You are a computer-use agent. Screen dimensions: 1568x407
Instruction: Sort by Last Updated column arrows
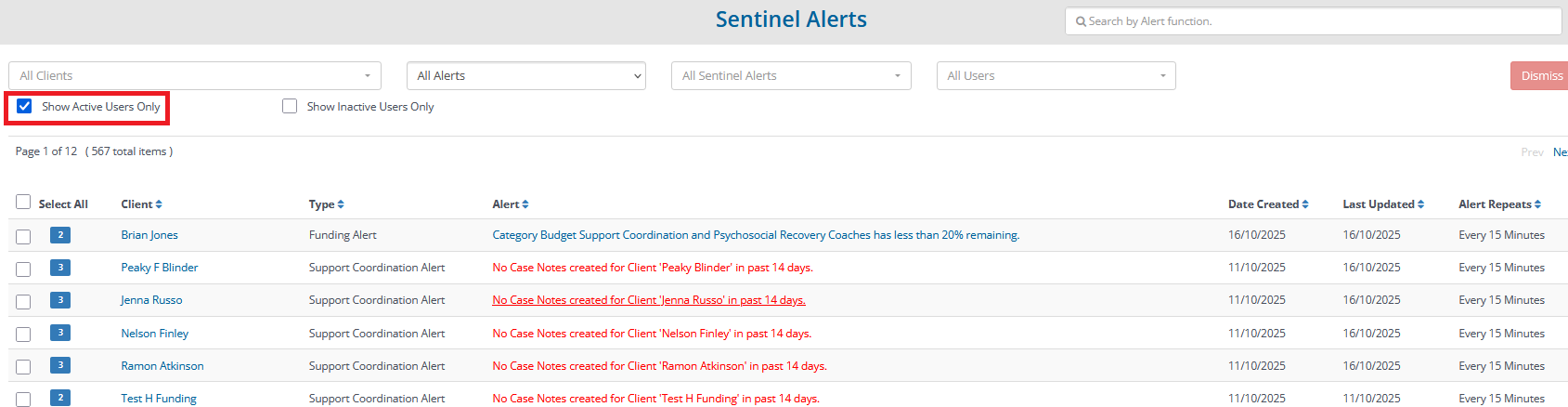(1420, 204)
